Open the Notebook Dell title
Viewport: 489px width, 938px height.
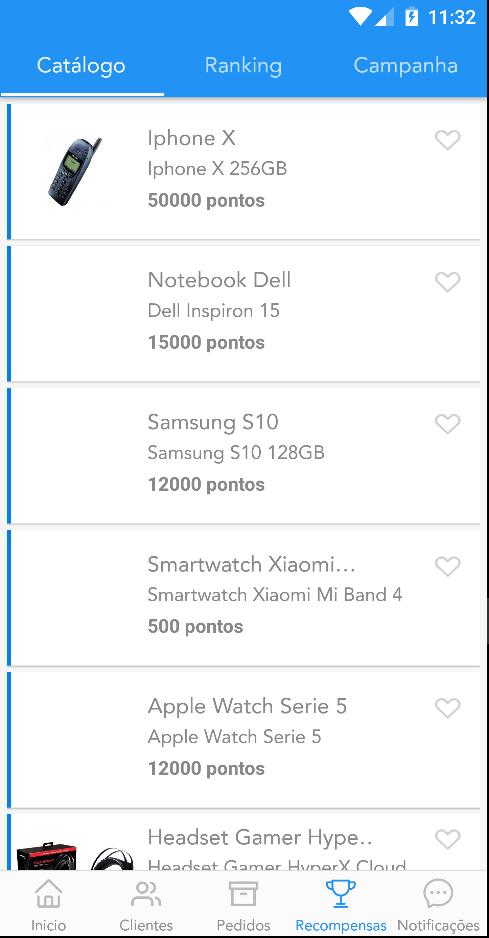[x=219, y=280]
